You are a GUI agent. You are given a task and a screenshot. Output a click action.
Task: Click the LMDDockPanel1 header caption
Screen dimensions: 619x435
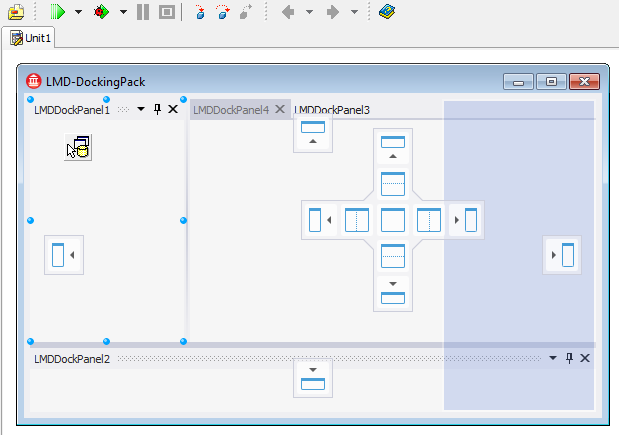(x=72, y=110)
